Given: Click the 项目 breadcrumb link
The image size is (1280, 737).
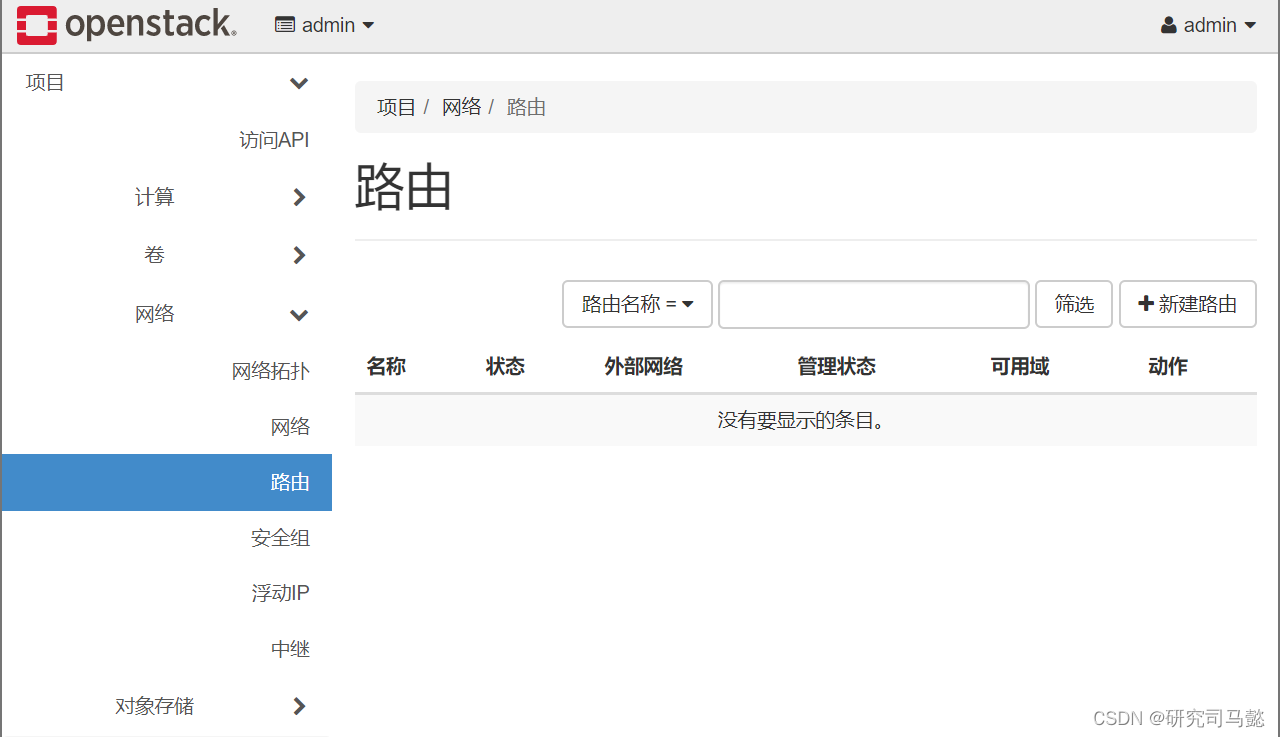Looking at the screenshot, I should point(396,107).
